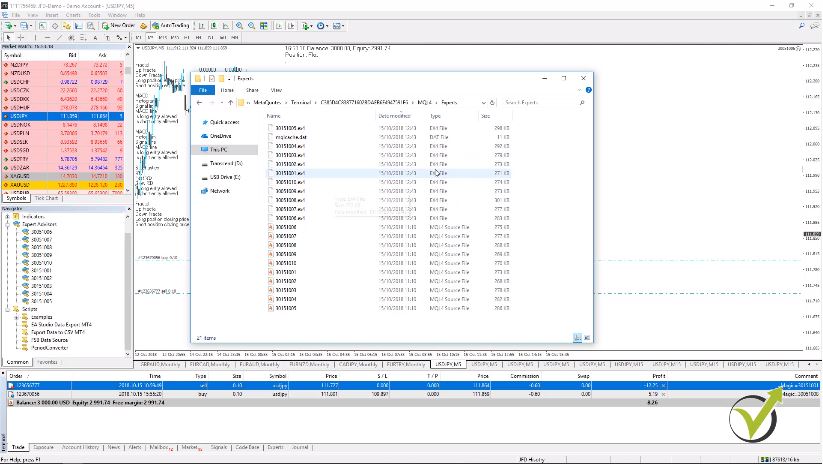Click the line chart type icon

226,25
